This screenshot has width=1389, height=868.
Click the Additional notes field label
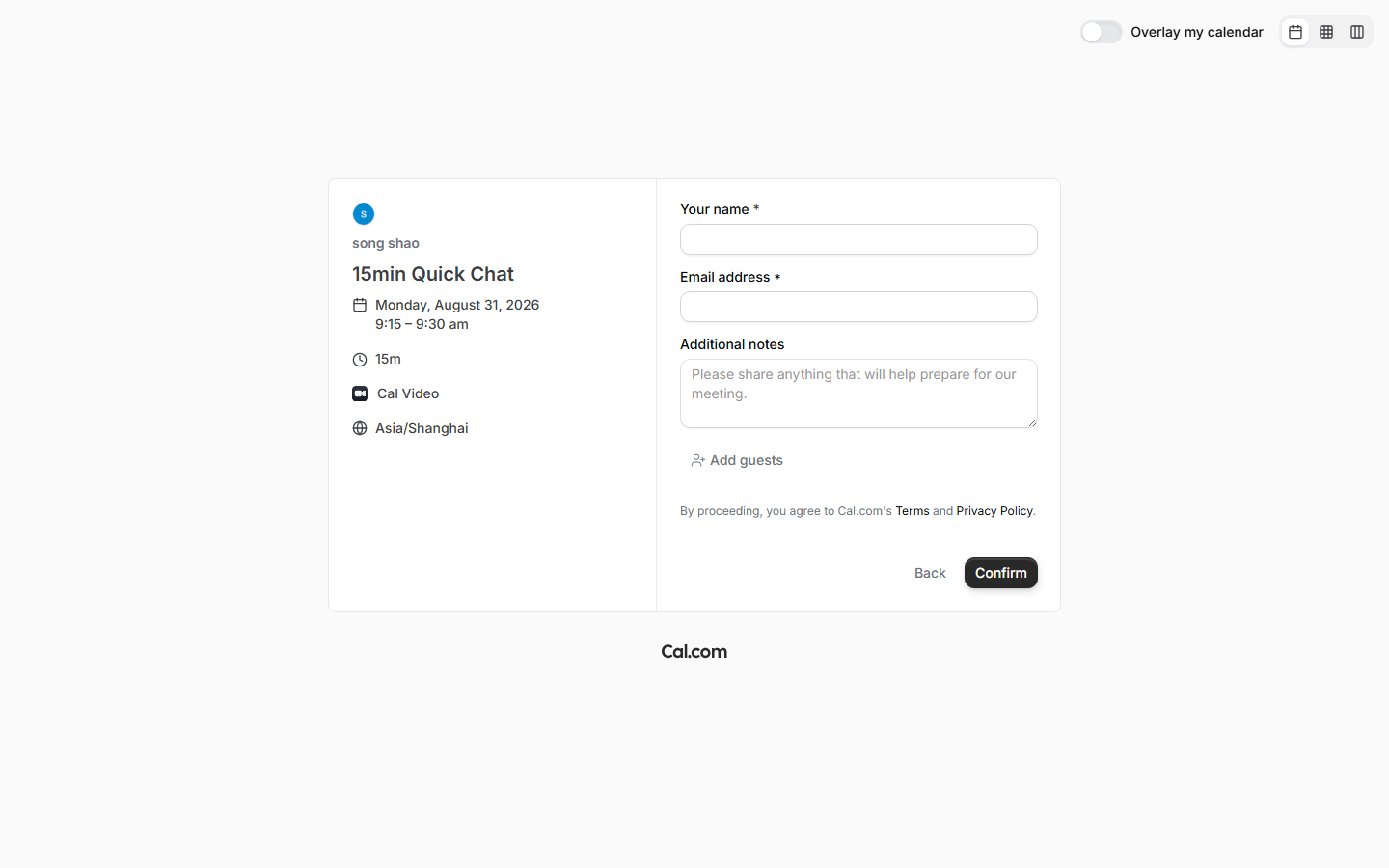pos(732,344)
